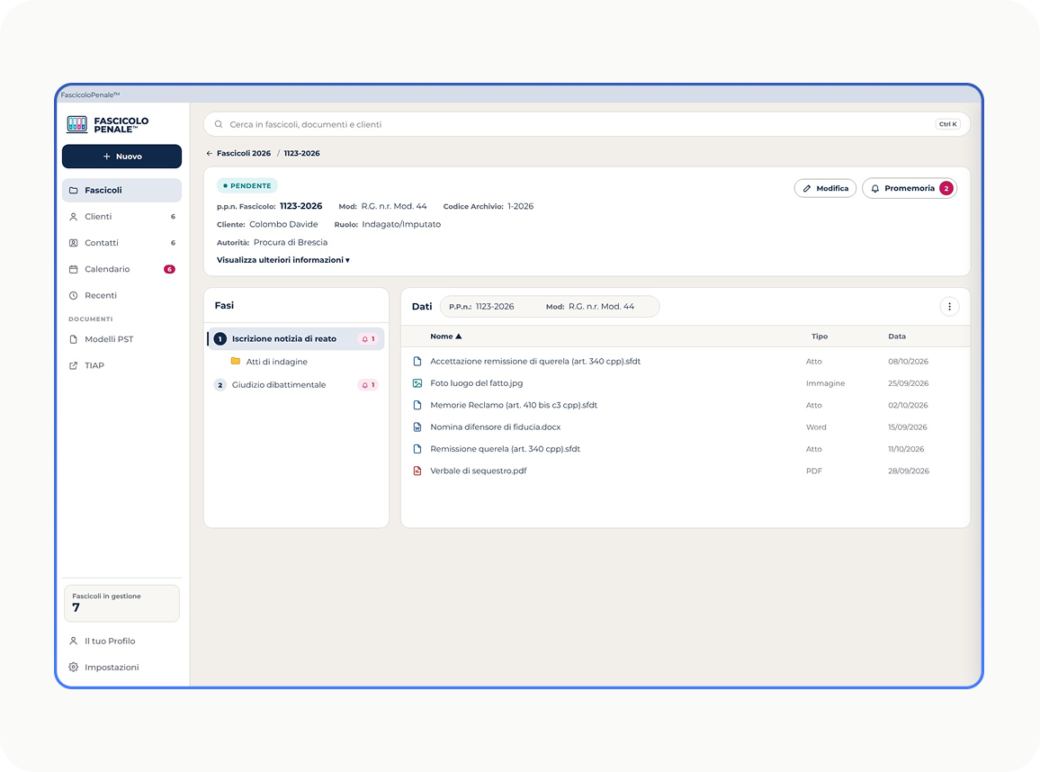1040x772 pixels.
Task: Click the folder icon of Atti di indagine
Action: point(235,361)
